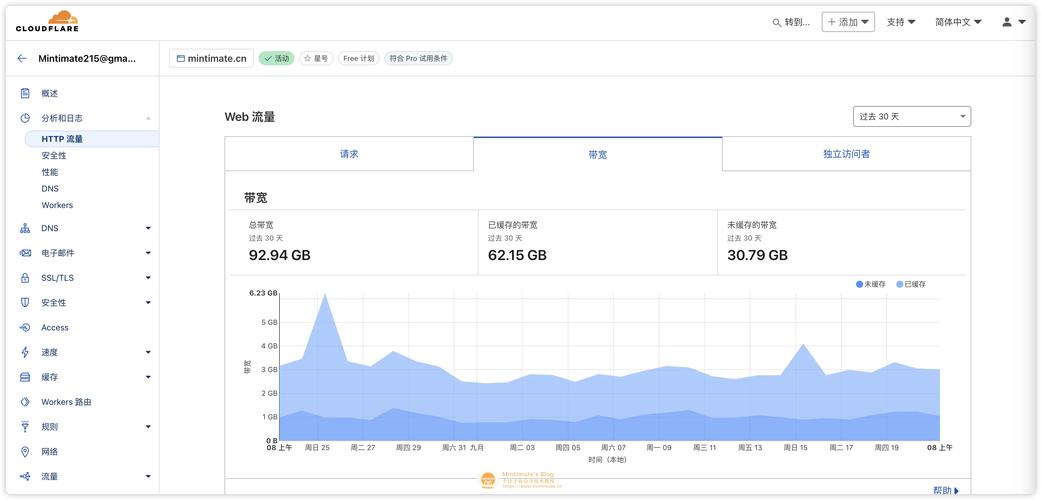Expand the DNS sidebar section arrow
The width and height of the screenshot is (1041, 500).
(148, 228)
